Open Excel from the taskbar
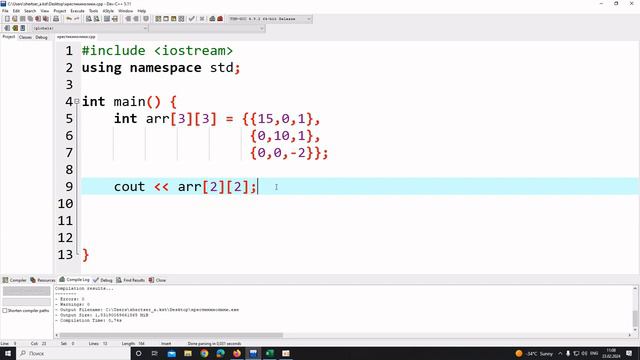 [269, 353]
